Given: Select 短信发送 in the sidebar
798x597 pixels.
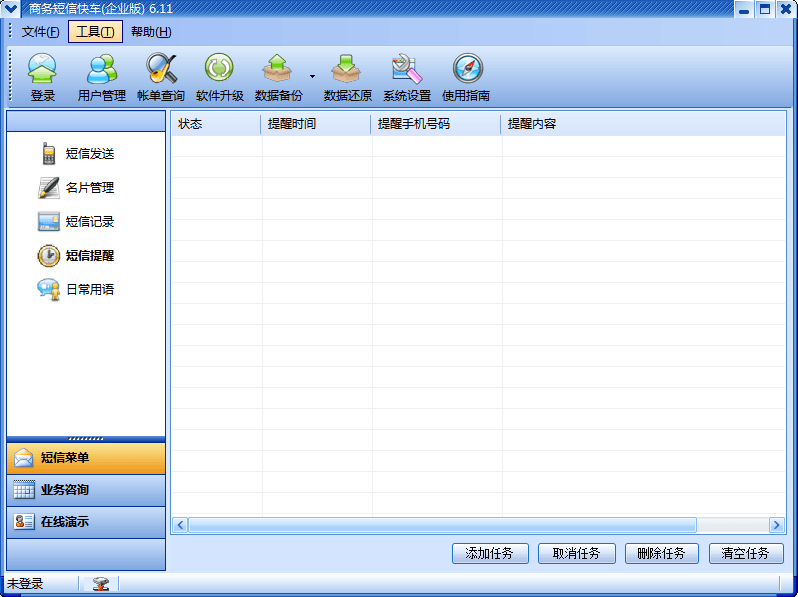Looking at the screenshot, I should coord(88,154).
